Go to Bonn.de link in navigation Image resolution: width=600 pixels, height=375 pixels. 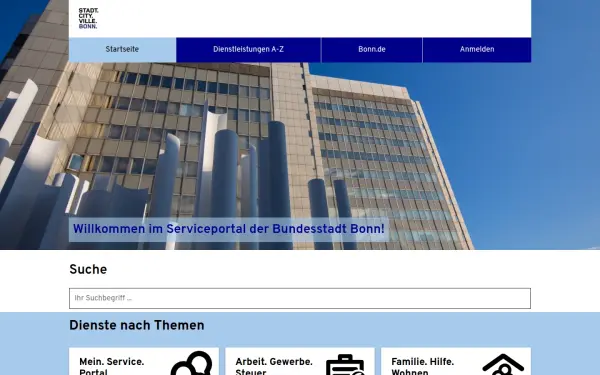coord(372,49)
